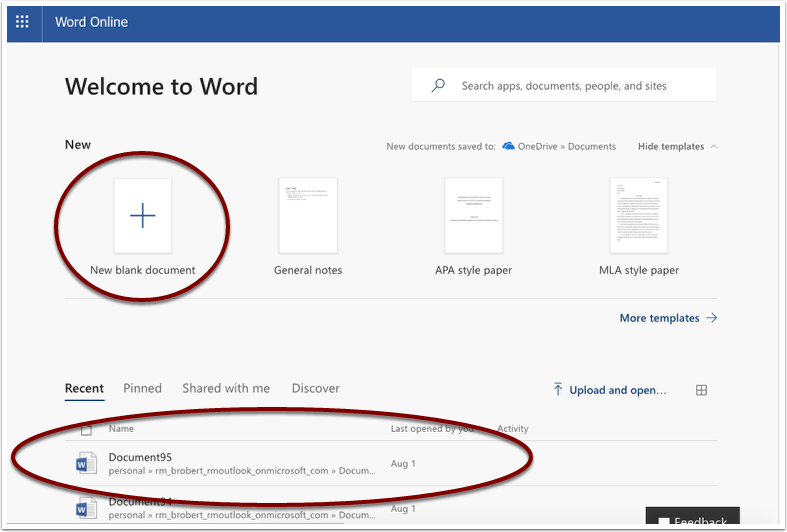Click the Document95 location path text
This screenshot has height=532, width=787.
(x=242, y=471)
